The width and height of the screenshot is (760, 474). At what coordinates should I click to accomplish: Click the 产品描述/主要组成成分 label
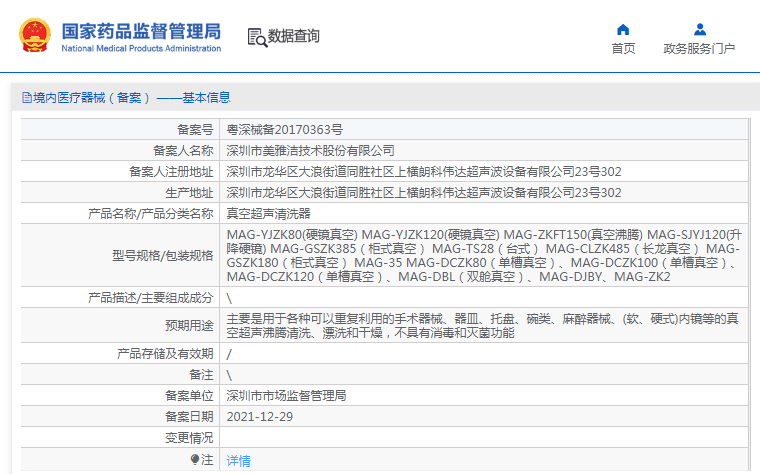coord(151,298)
